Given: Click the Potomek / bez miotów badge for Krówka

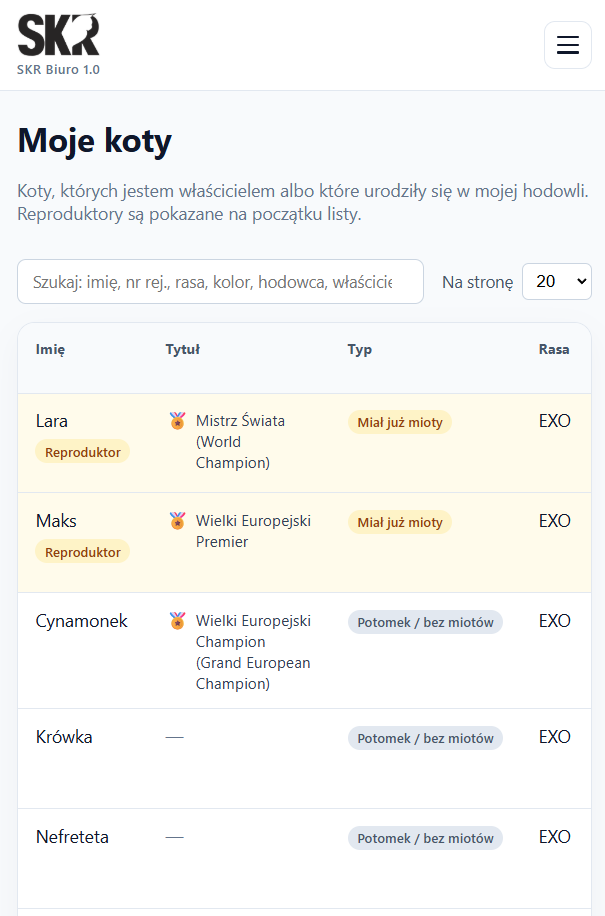Looking at the screenshot, I should (x=424, y=737).
